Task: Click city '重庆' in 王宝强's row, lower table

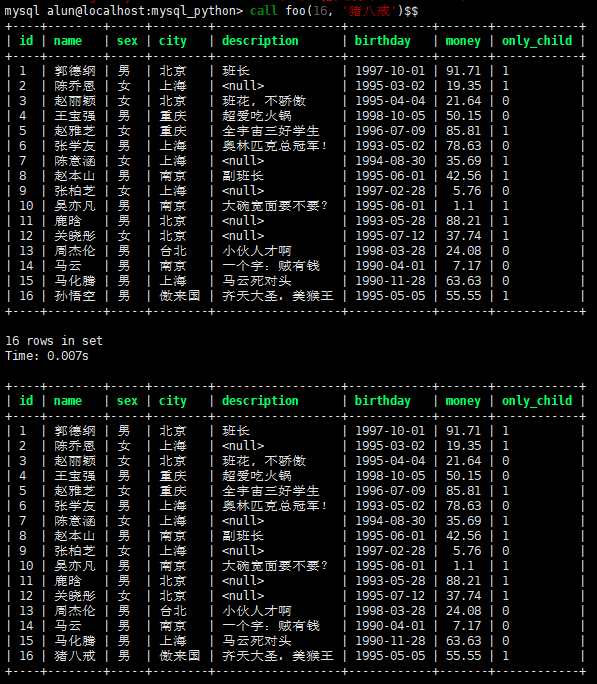Action: pyautogui.click(x=173, y=476)
